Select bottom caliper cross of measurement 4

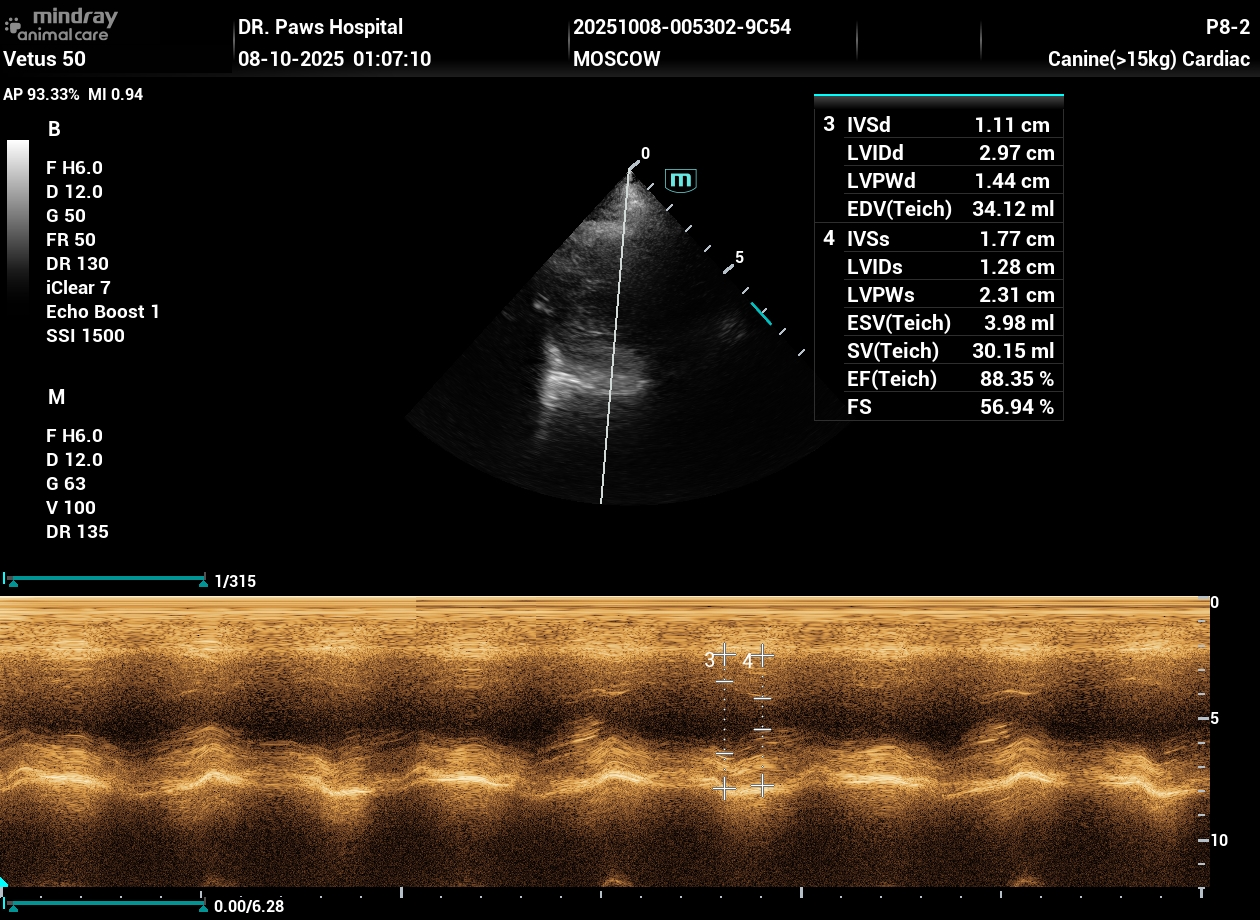763,787
